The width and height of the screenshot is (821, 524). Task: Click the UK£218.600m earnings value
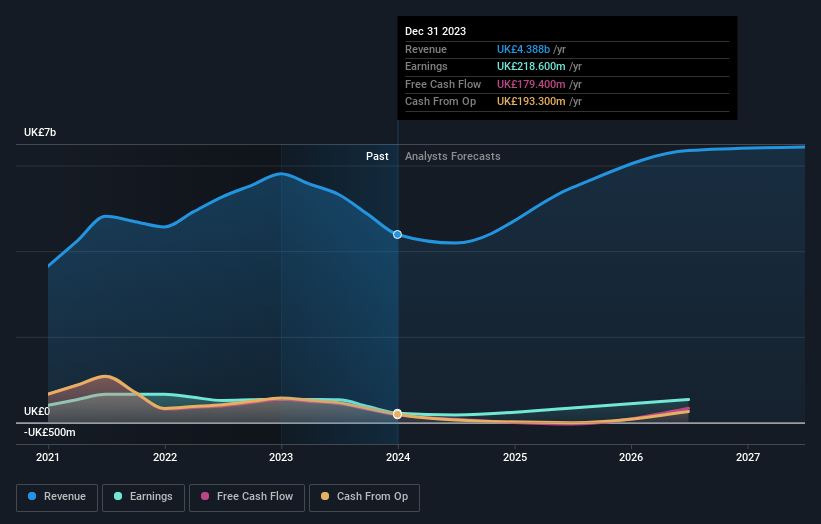pos(531,66)
